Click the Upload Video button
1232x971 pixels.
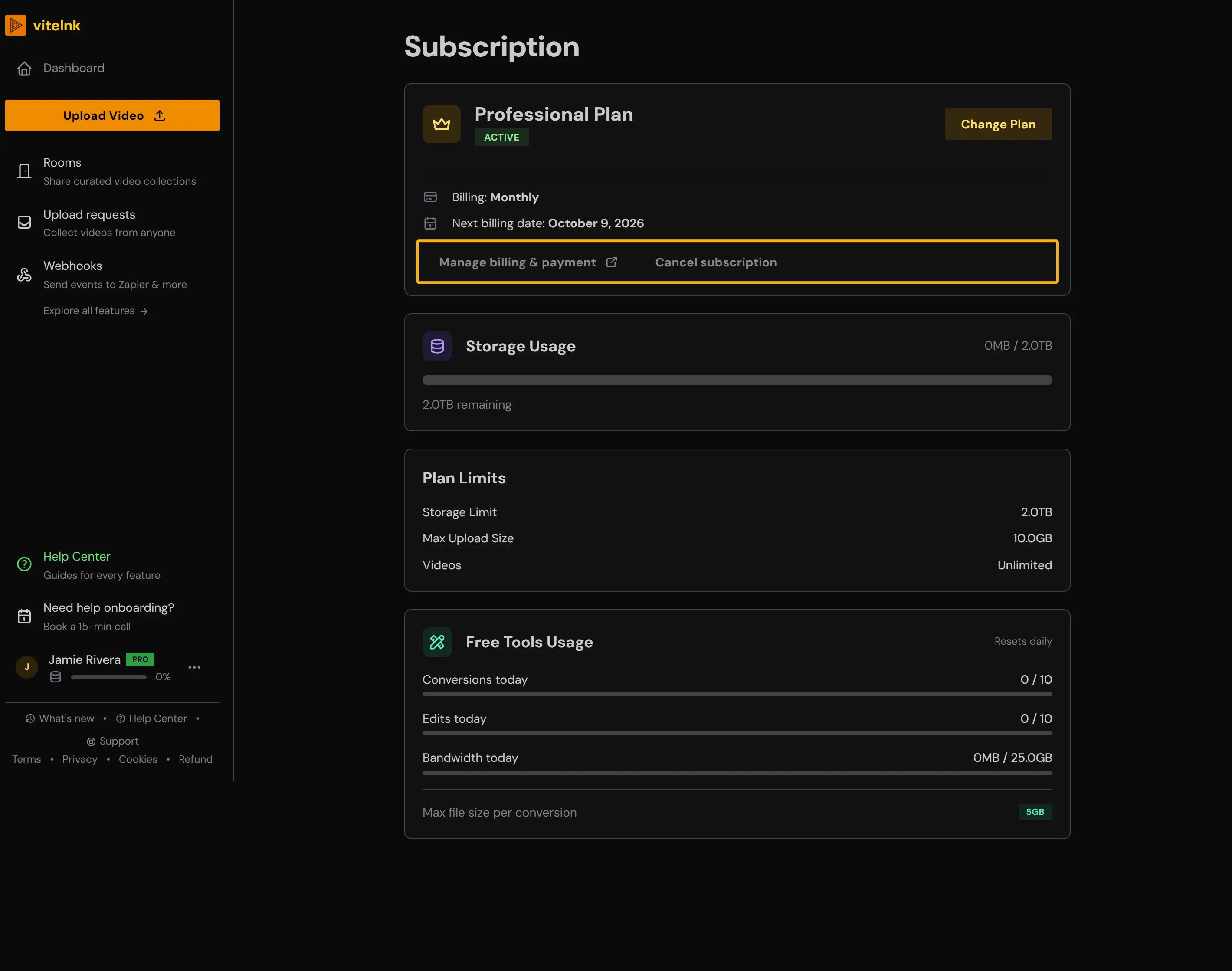pos(112,115)
